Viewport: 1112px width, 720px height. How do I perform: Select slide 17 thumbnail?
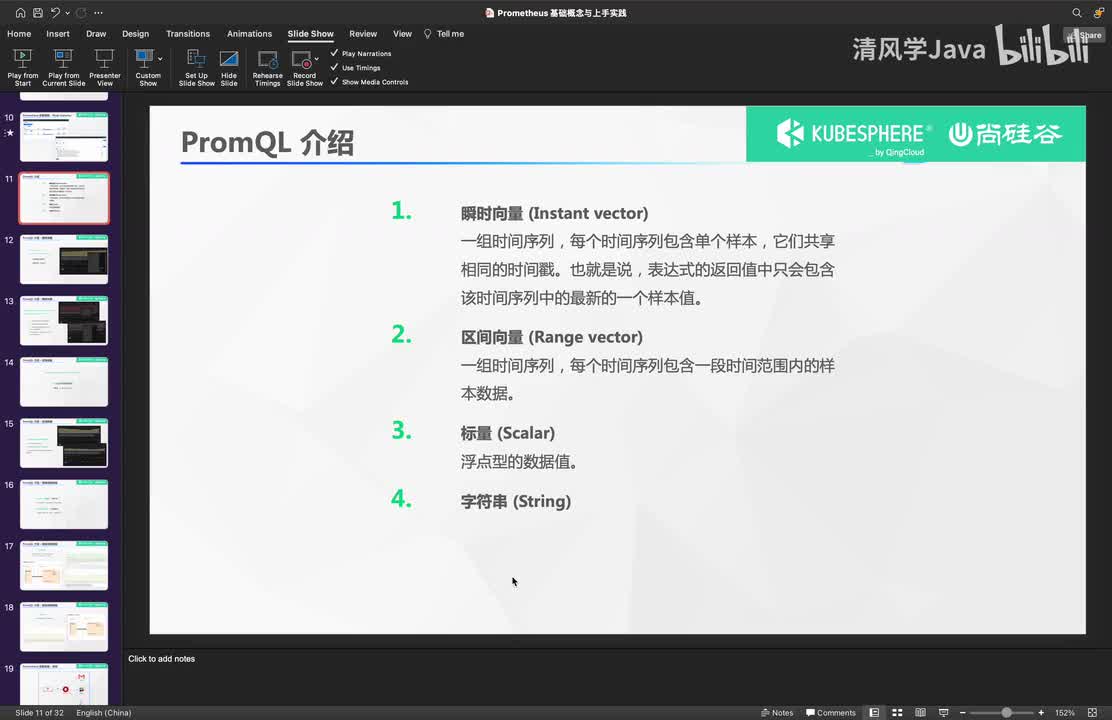(64, 565)
